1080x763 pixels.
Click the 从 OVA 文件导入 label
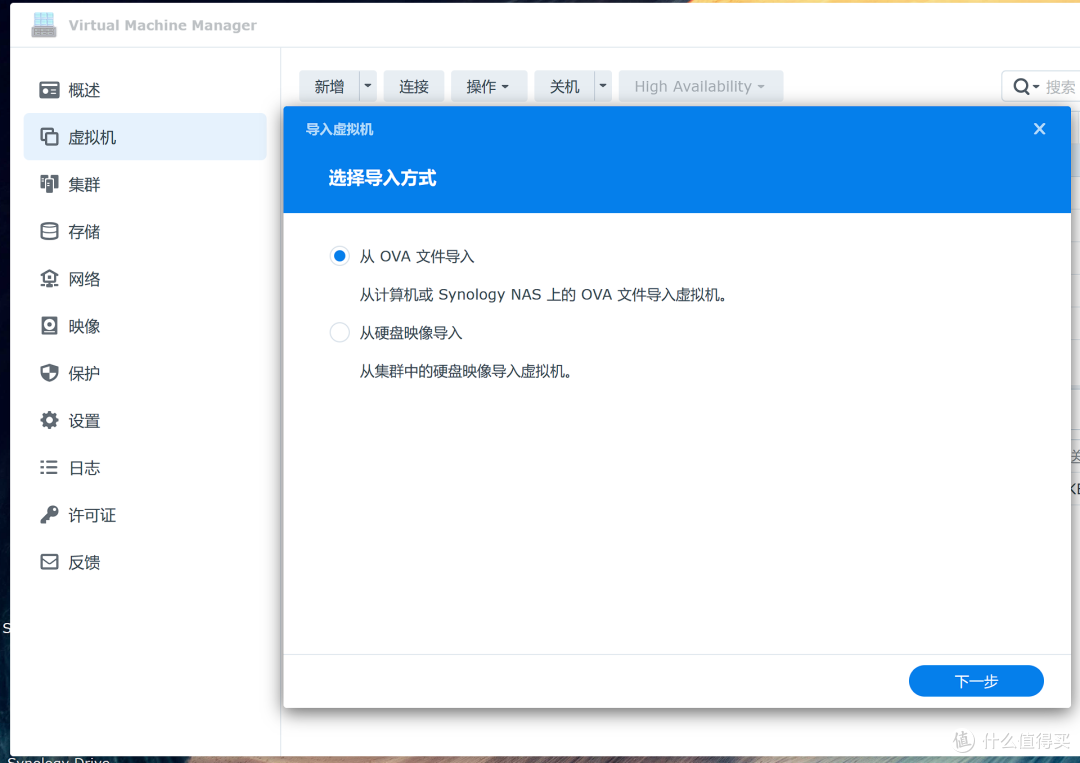tap(417, 256)
